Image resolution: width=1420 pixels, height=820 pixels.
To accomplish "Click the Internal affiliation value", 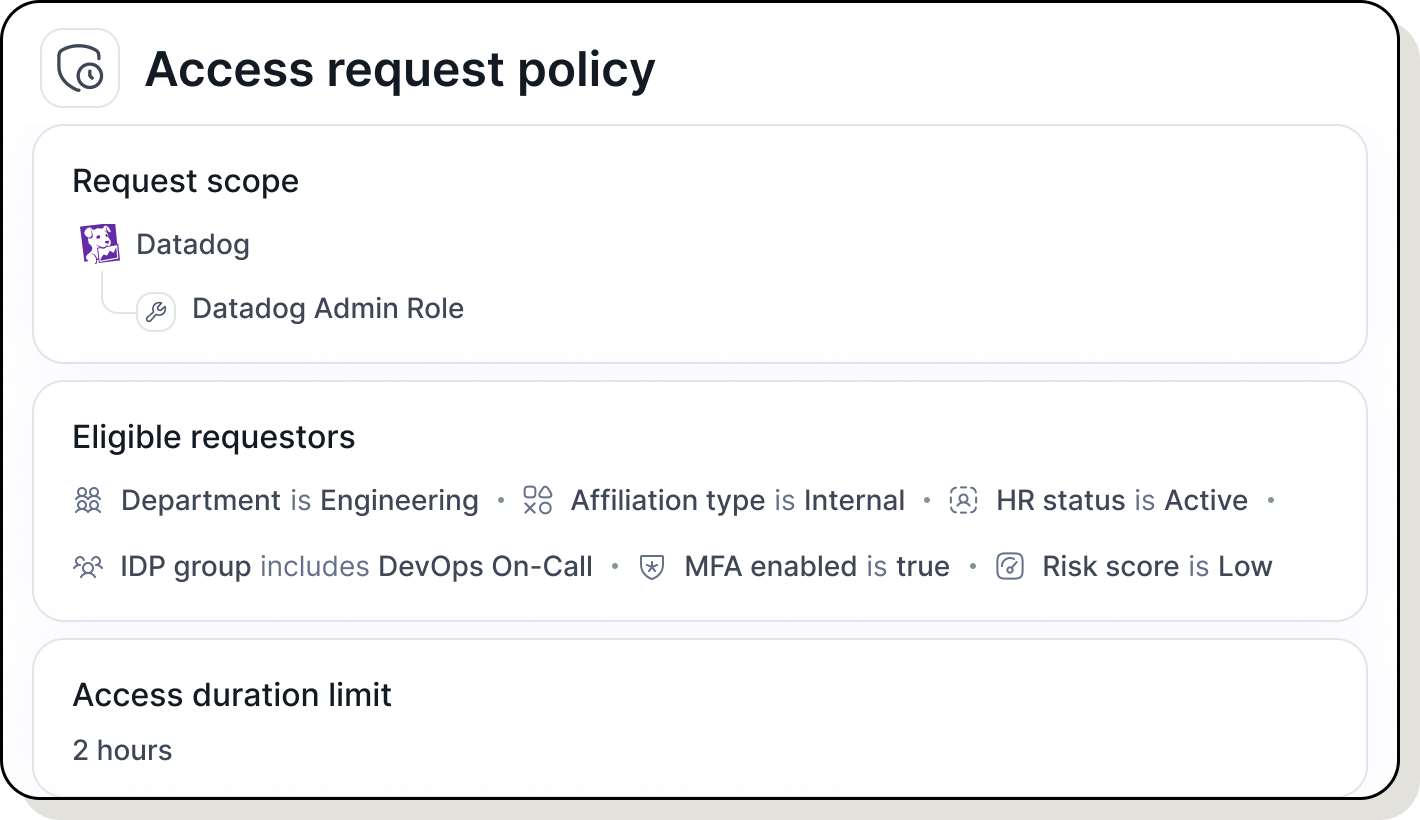I will pos(854,500).
